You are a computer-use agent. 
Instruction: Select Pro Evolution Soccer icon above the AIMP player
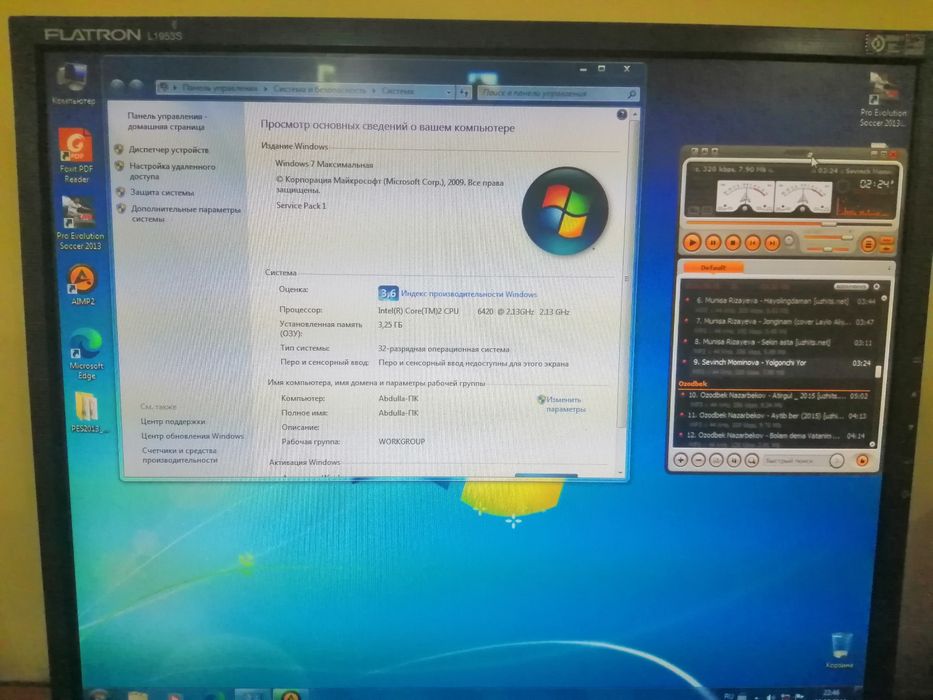pos(883,99)
